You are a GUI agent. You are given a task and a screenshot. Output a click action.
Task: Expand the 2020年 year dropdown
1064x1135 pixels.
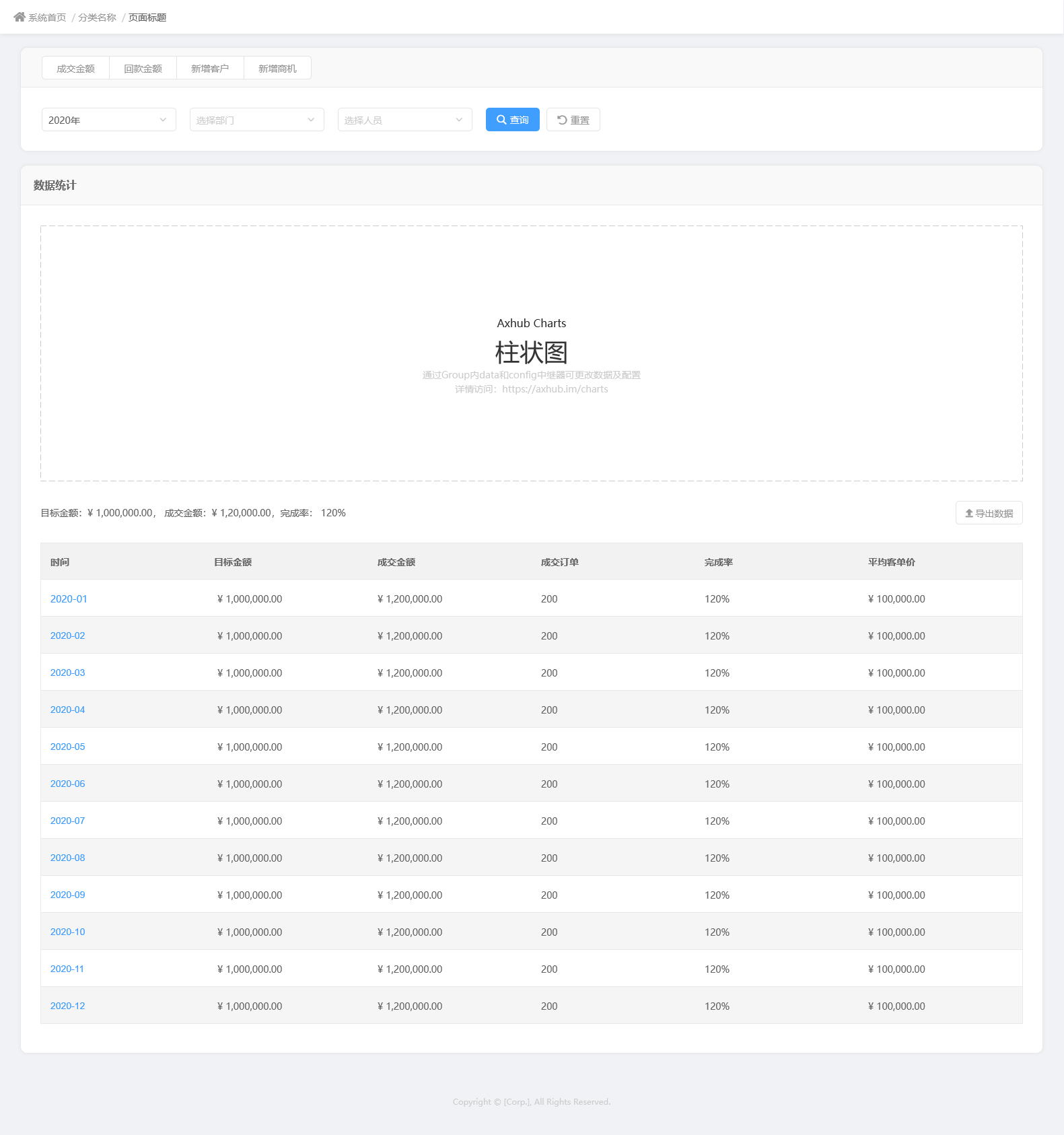[x=109, y=120]
